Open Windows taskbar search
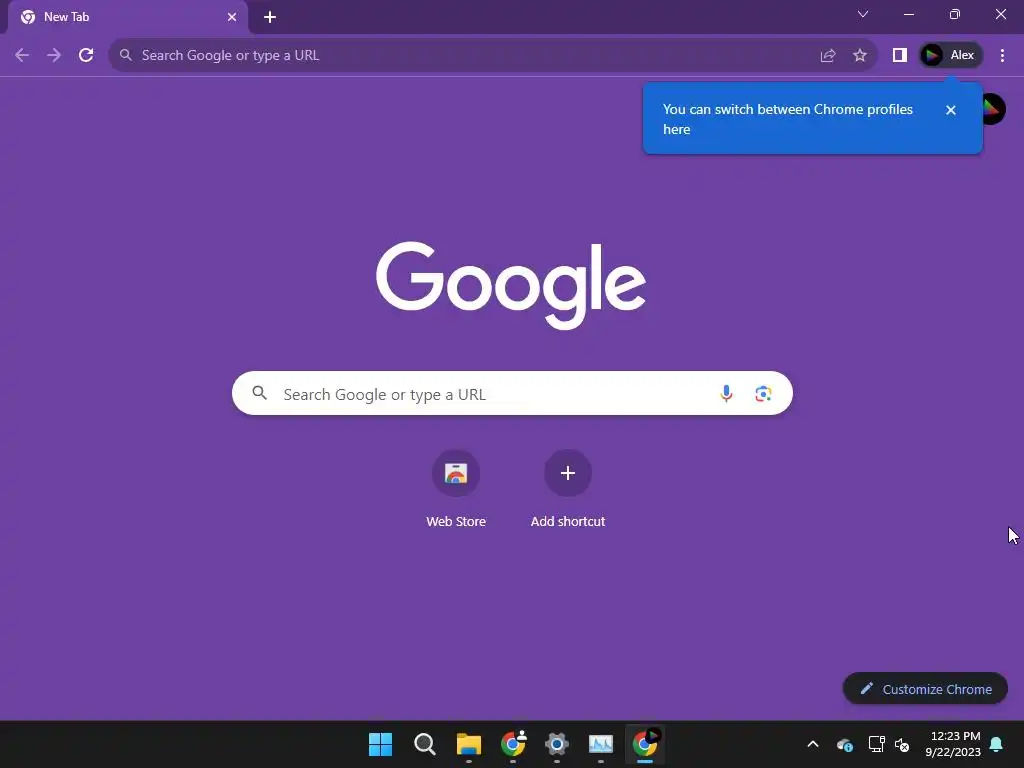The width and height of the screenshot is (1024, 768). point(424,744)
